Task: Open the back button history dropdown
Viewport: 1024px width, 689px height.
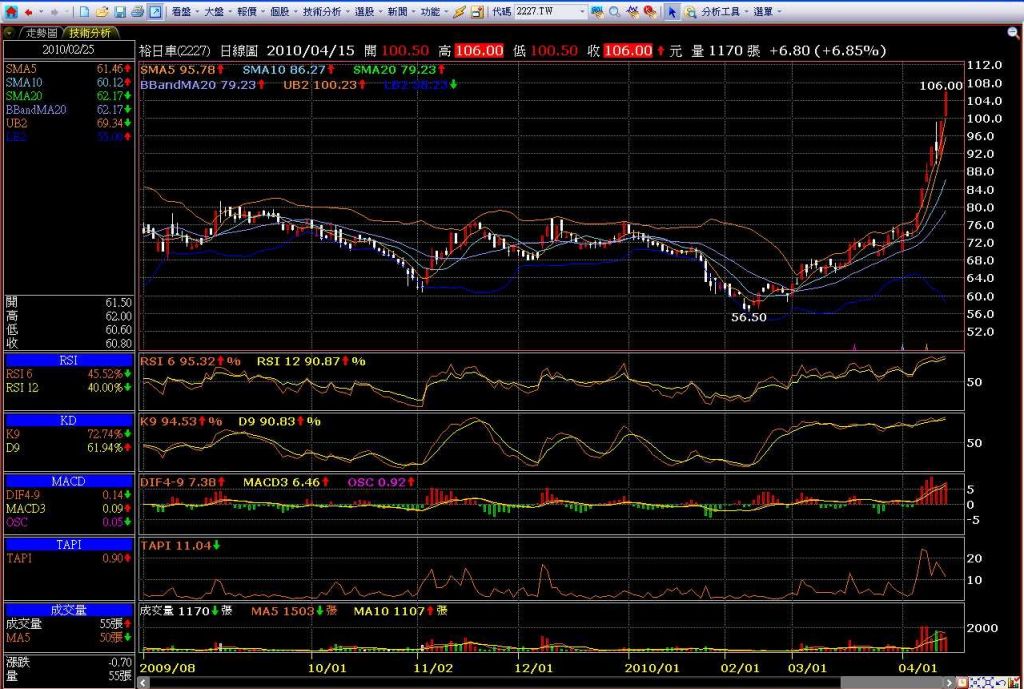Action: pos(40,12)
